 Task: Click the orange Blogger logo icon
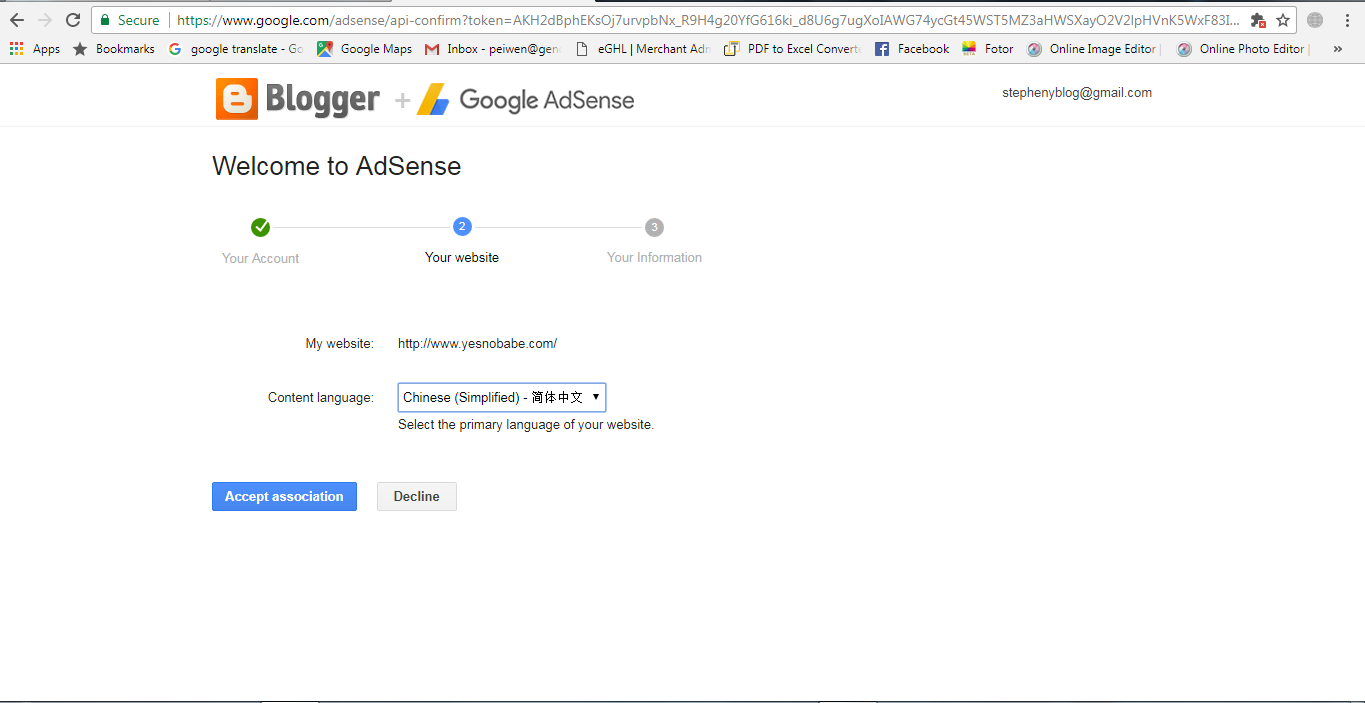[237, 99]
